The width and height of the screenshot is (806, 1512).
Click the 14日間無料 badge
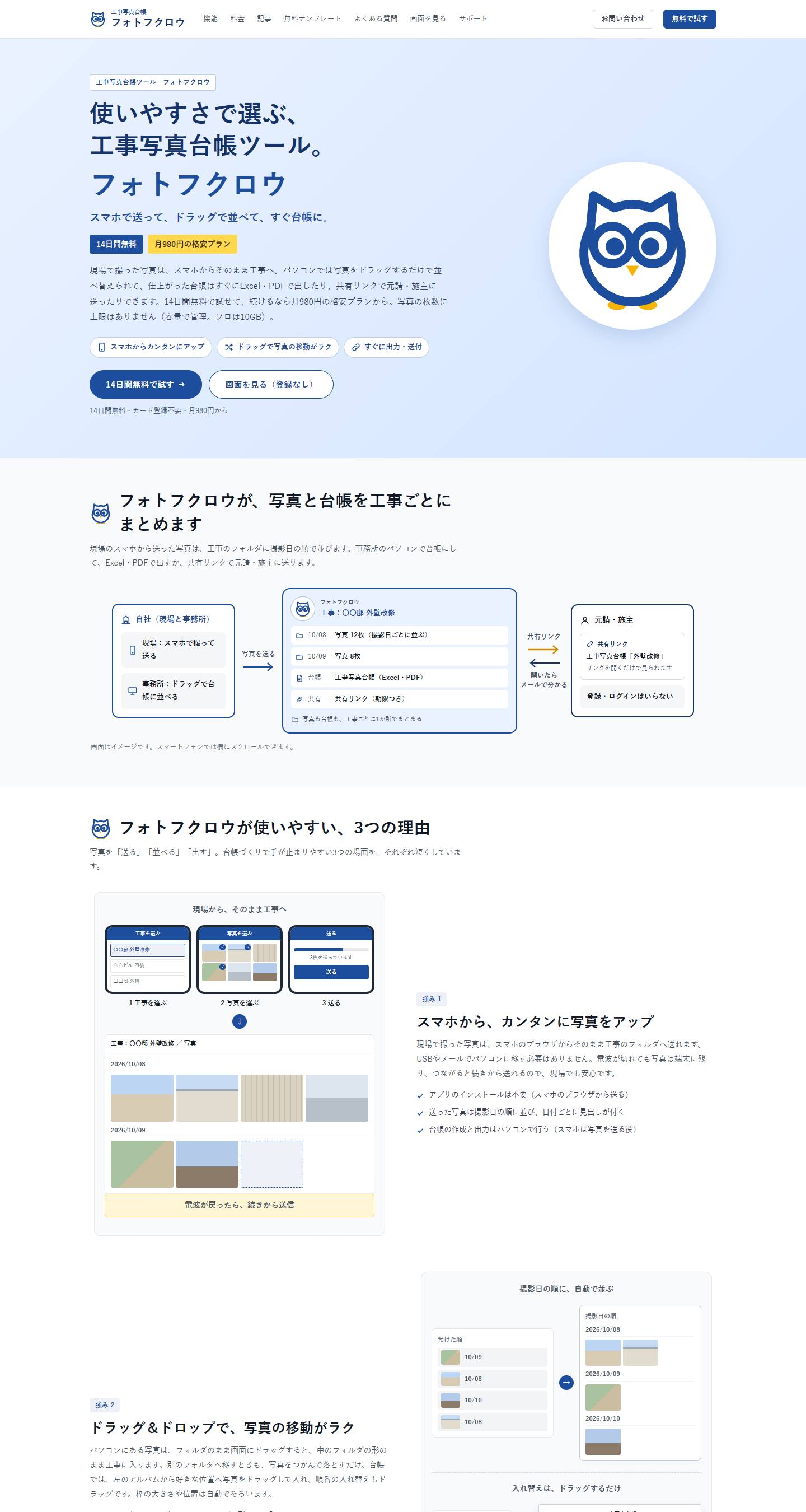tap(116, 244)
